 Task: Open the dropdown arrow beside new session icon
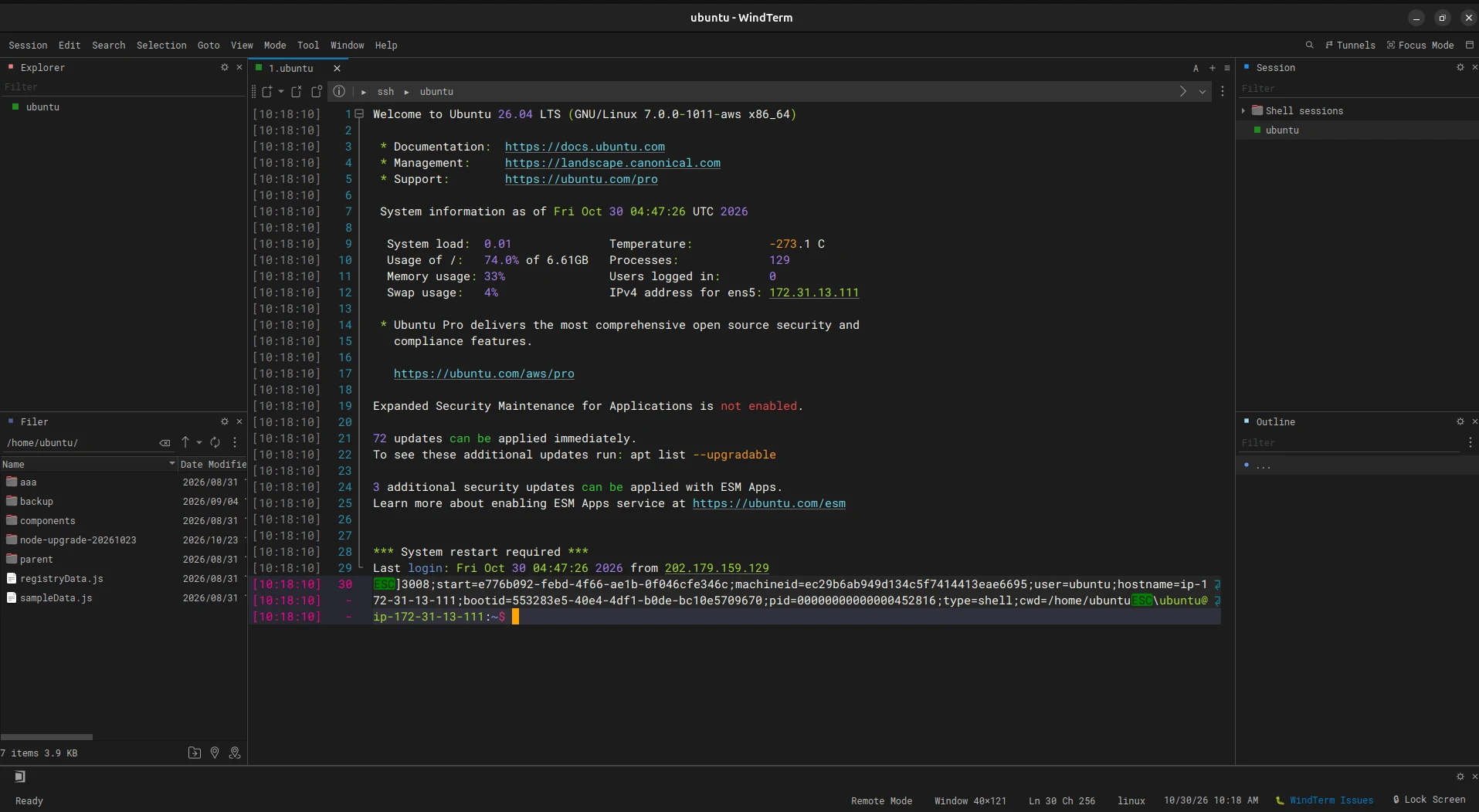pyautogui.click(x=280, y=92)
